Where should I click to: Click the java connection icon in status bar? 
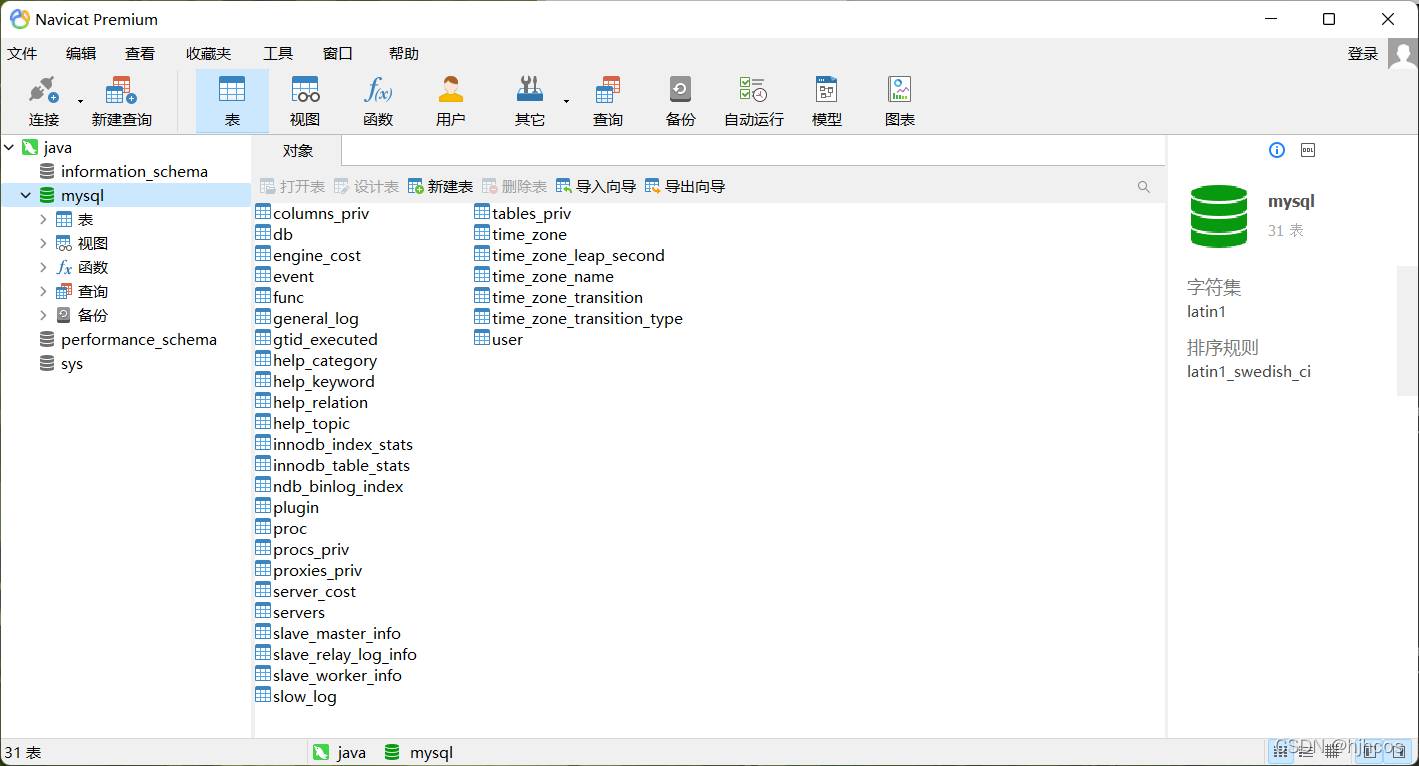click(x=321, y=752)
